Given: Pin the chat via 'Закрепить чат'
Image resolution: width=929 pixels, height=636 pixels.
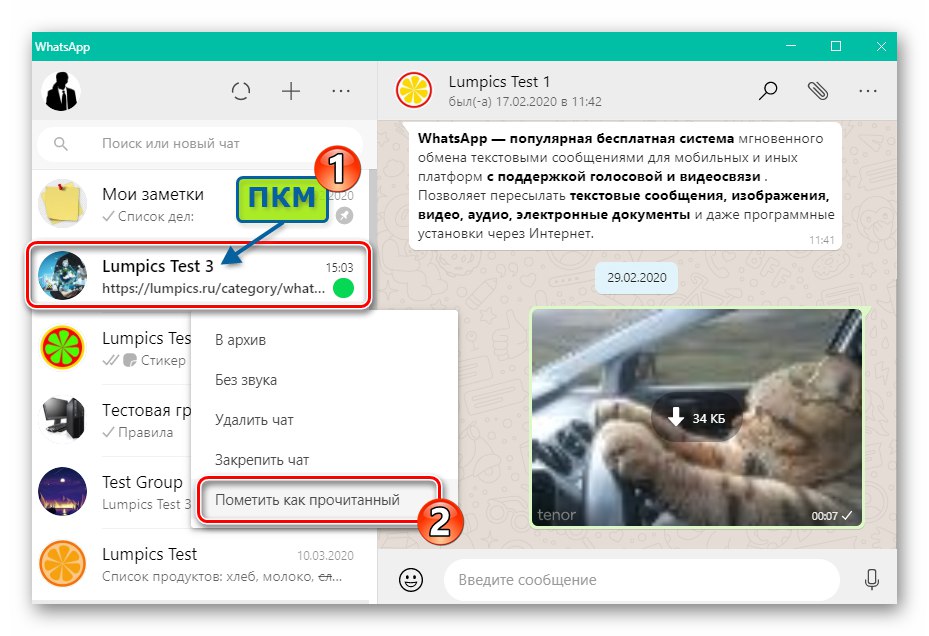Looking at the screenshot, I should tap(262, 459).
